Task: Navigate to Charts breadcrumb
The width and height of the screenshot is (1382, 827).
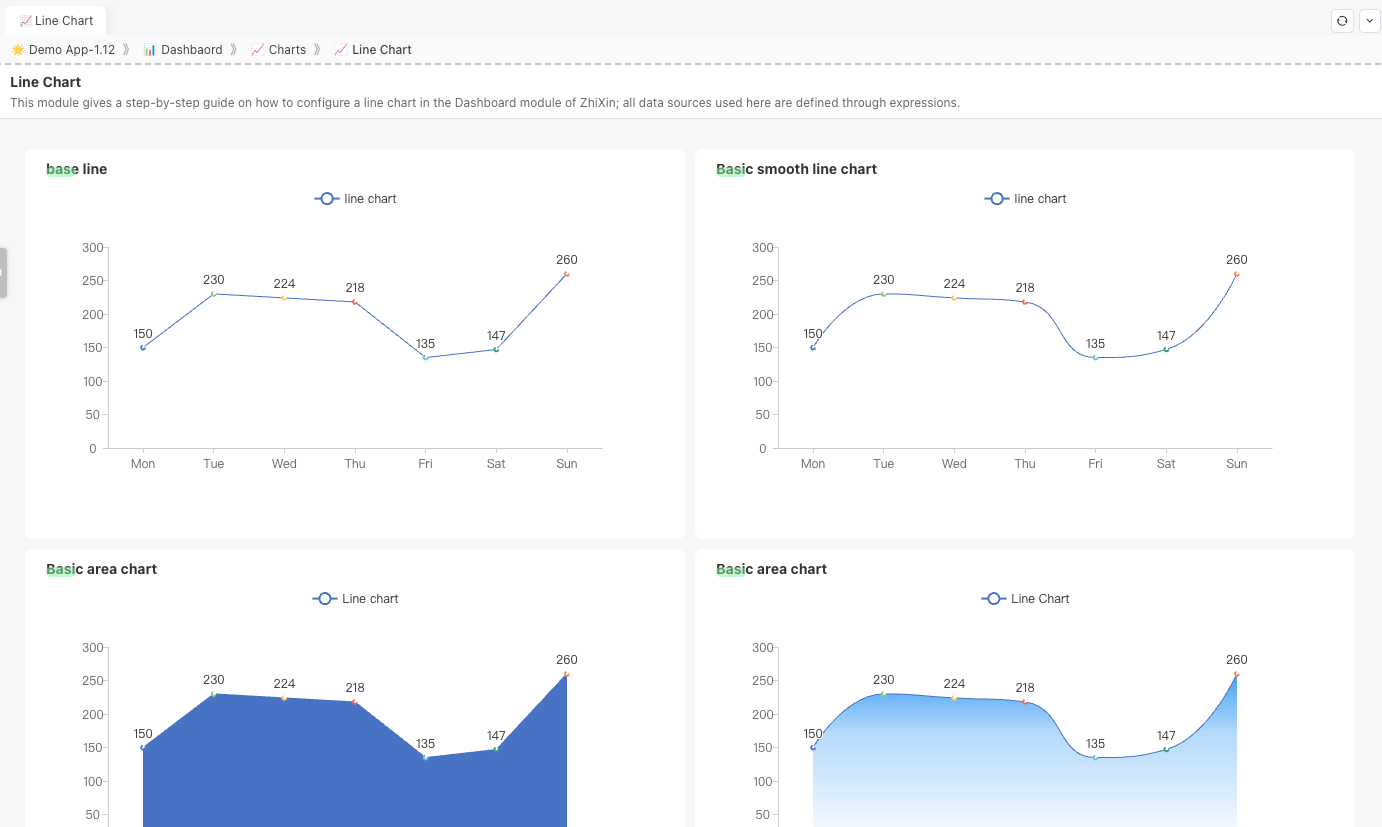Action: pos(279,49)
